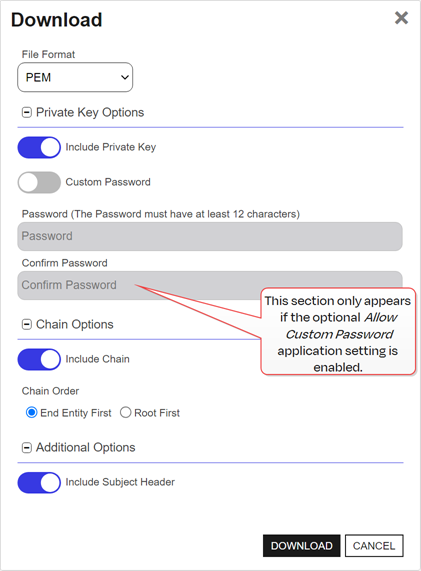Viewport: 421px width, 571px height.
Task: Click the dropdown chevron arrow beside PEM
Action: click(125, 77)
